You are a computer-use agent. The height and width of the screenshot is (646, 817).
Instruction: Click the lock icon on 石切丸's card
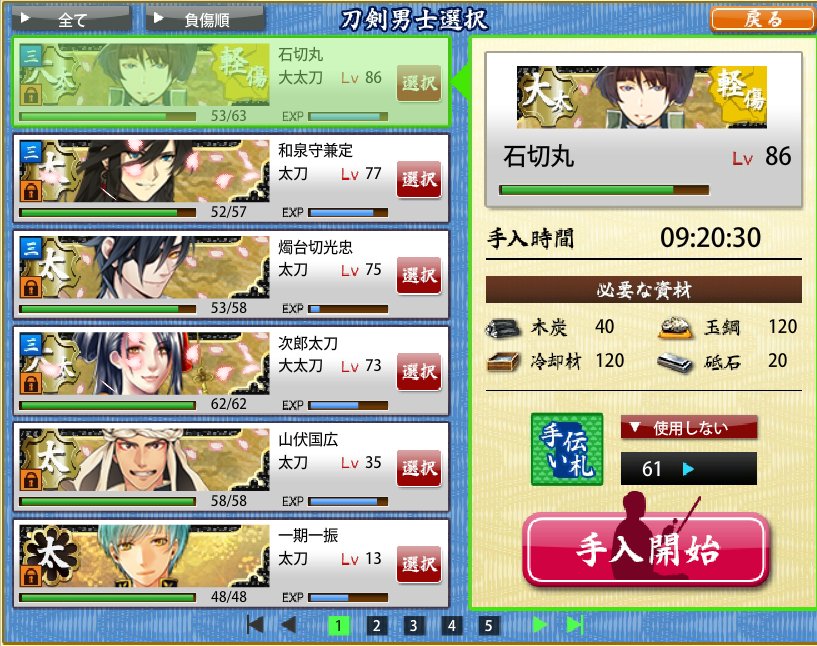click(x=31, y=95)
